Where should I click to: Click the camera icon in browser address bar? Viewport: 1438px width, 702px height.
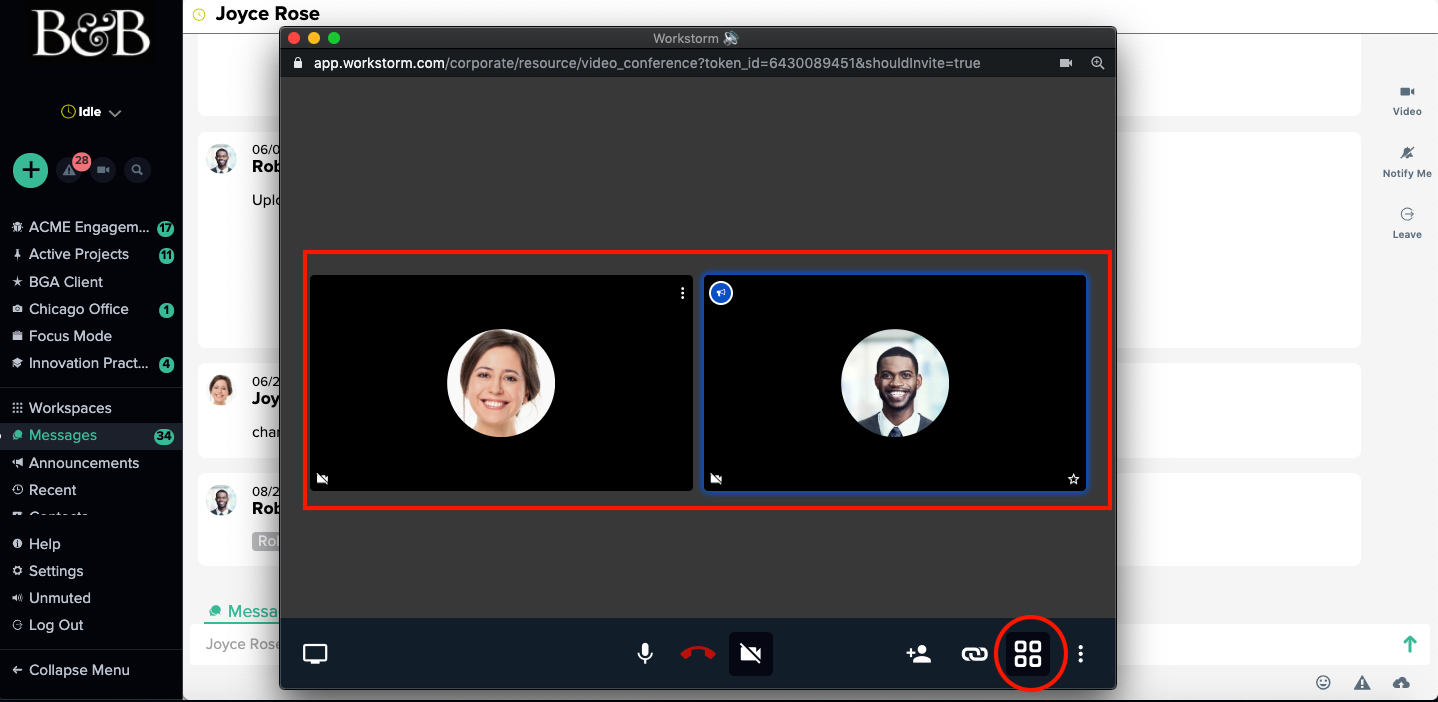1066,63
